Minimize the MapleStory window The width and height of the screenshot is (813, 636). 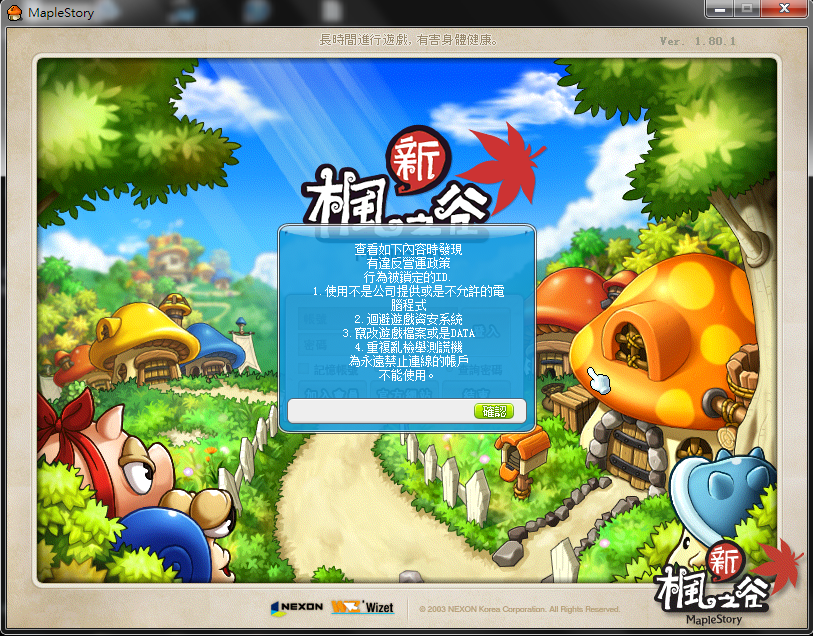pos(720,8)
